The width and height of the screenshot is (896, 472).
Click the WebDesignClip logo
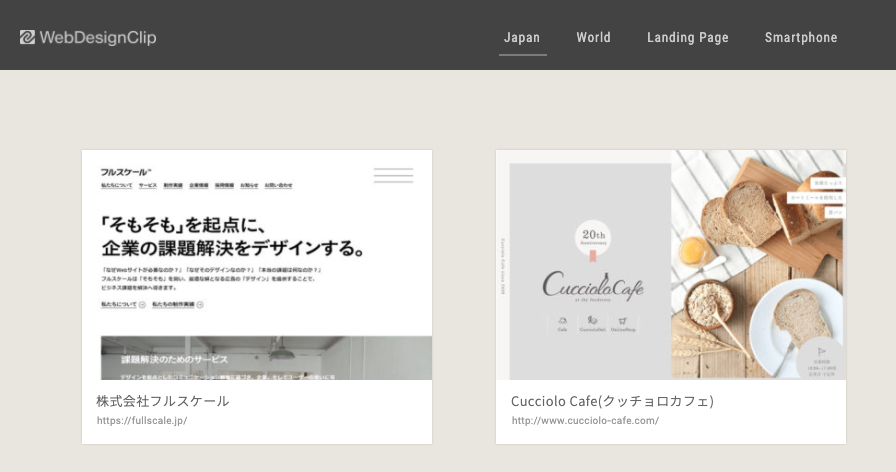point(87,38)
